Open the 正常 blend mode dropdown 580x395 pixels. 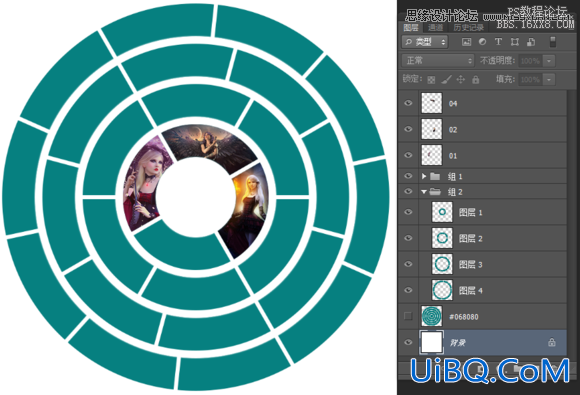click(438, 60)
